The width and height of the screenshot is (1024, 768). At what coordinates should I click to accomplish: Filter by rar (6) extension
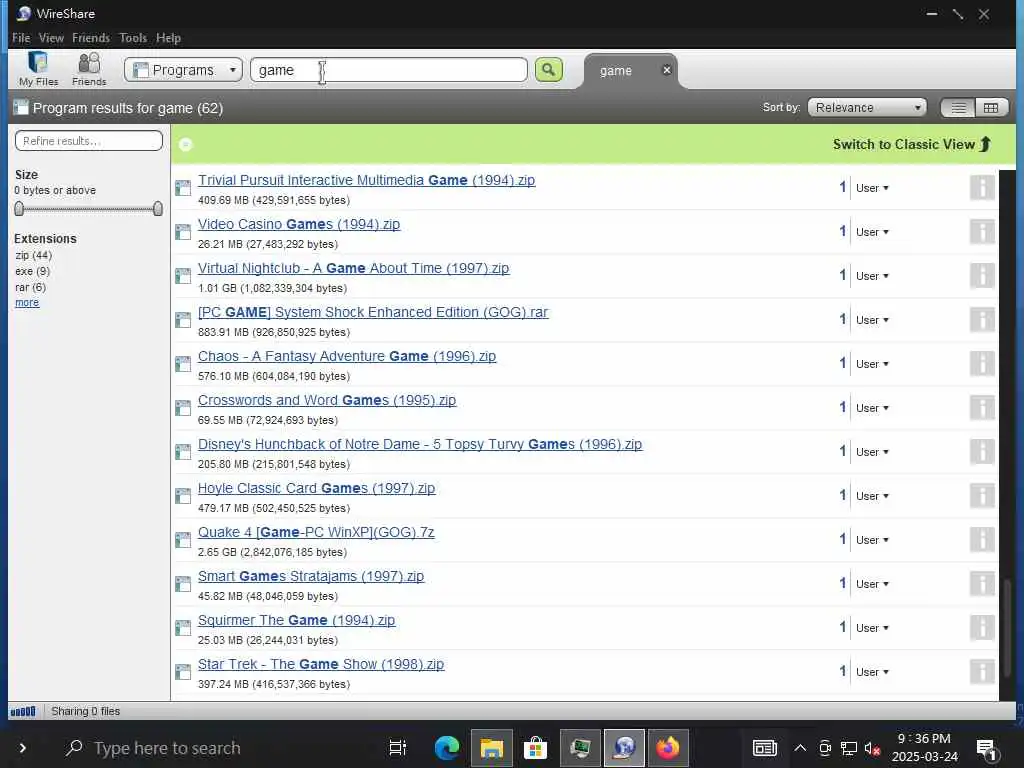tap(31, 287)
